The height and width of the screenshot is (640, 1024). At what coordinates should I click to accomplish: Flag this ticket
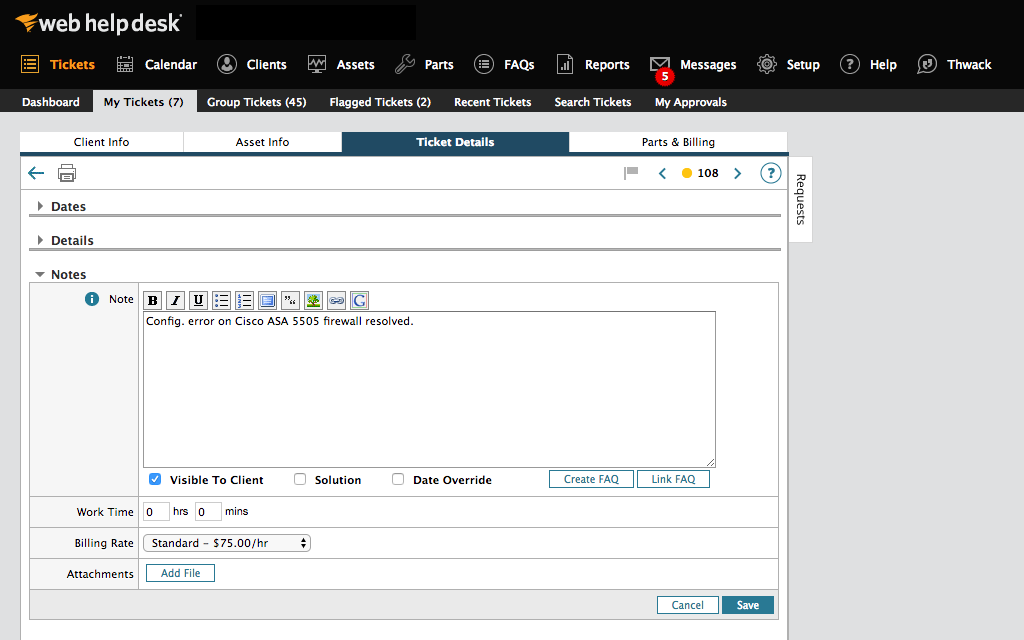(x=630, y=172)
